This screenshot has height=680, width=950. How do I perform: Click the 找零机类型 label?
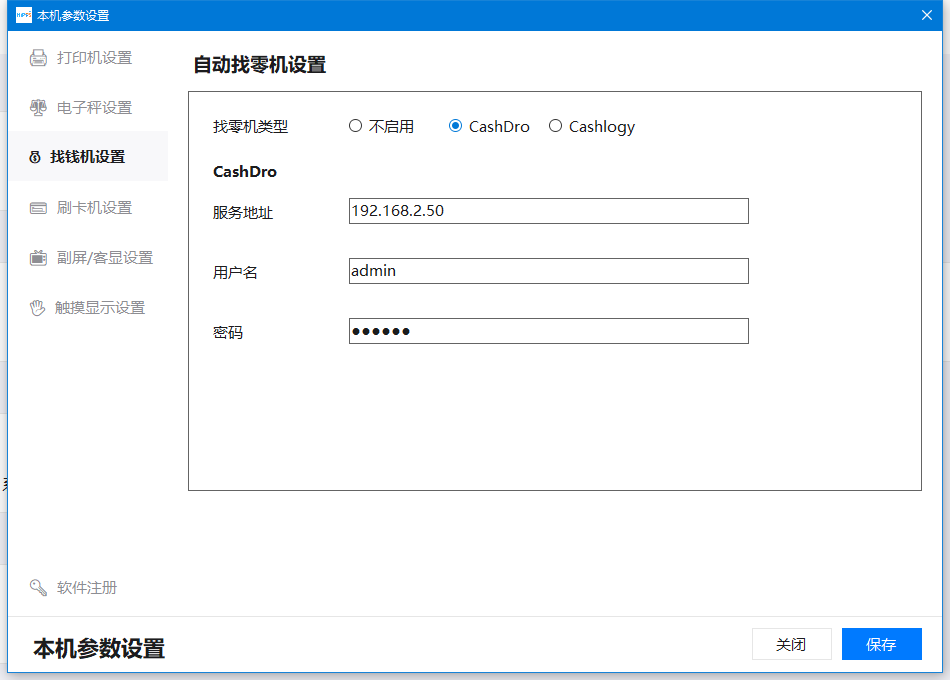click(250, 127)
